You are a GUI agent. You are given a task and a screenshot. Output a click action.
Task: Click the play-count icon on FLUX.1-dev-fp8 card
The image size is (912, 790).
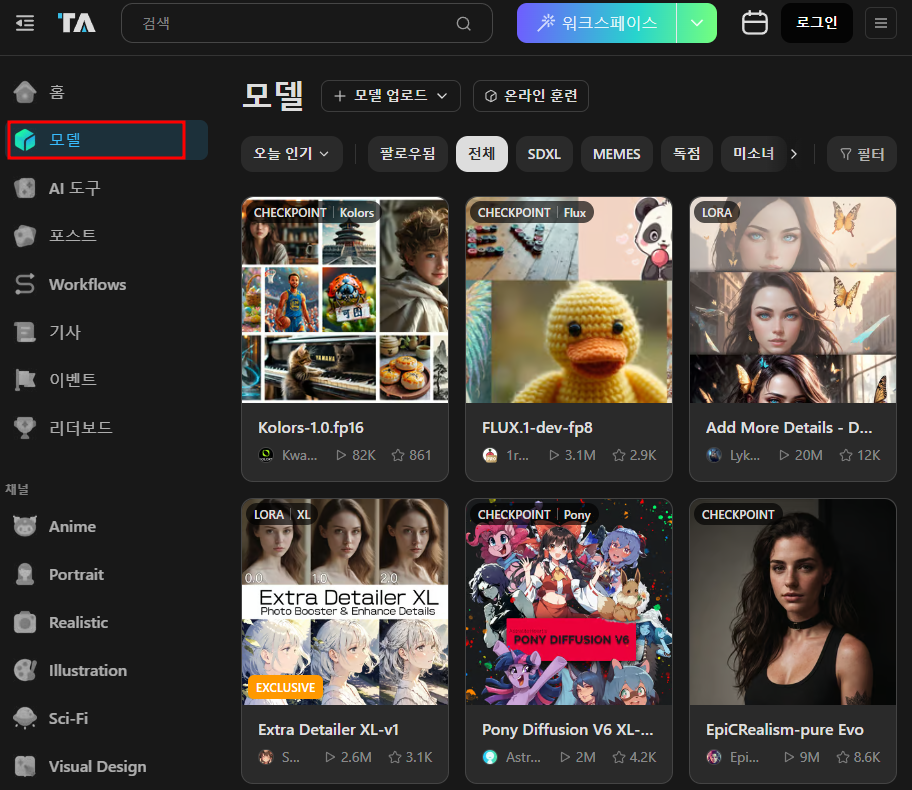(554, 455)
